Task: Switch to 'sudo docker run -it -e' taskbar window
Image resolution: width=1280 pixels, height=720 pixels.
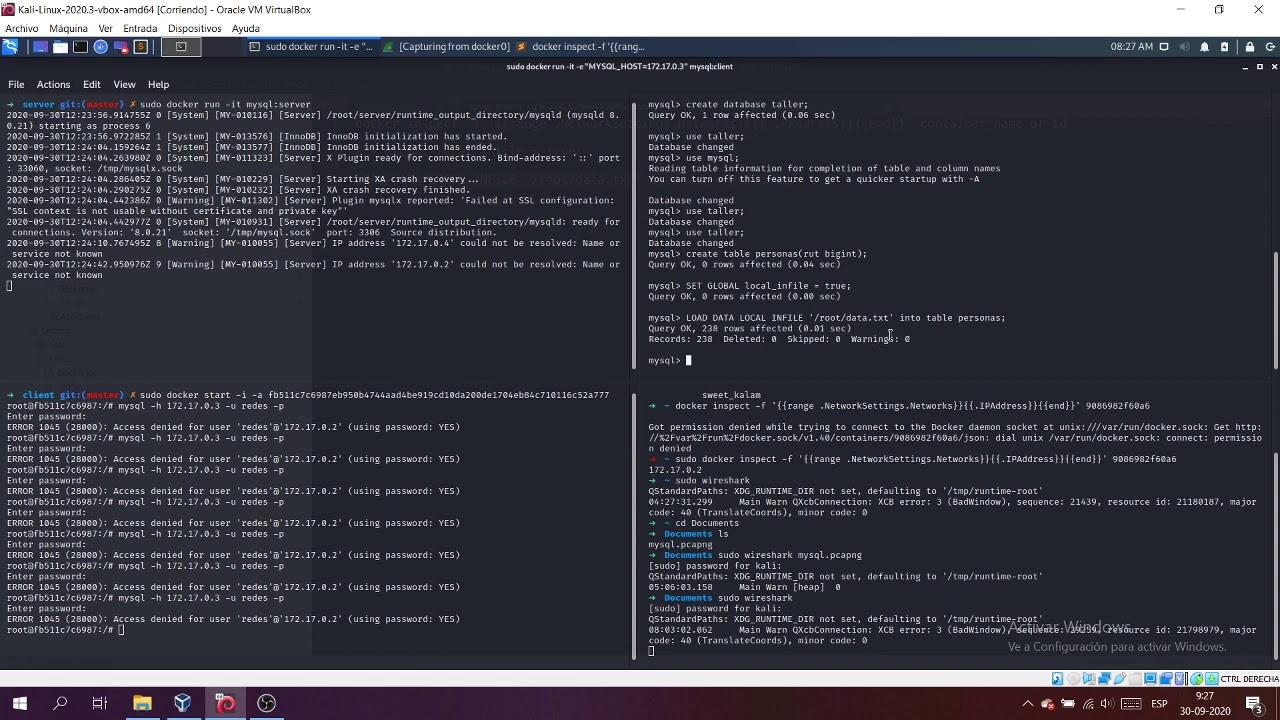Action: pyautogui.click(x=310, y=47)
